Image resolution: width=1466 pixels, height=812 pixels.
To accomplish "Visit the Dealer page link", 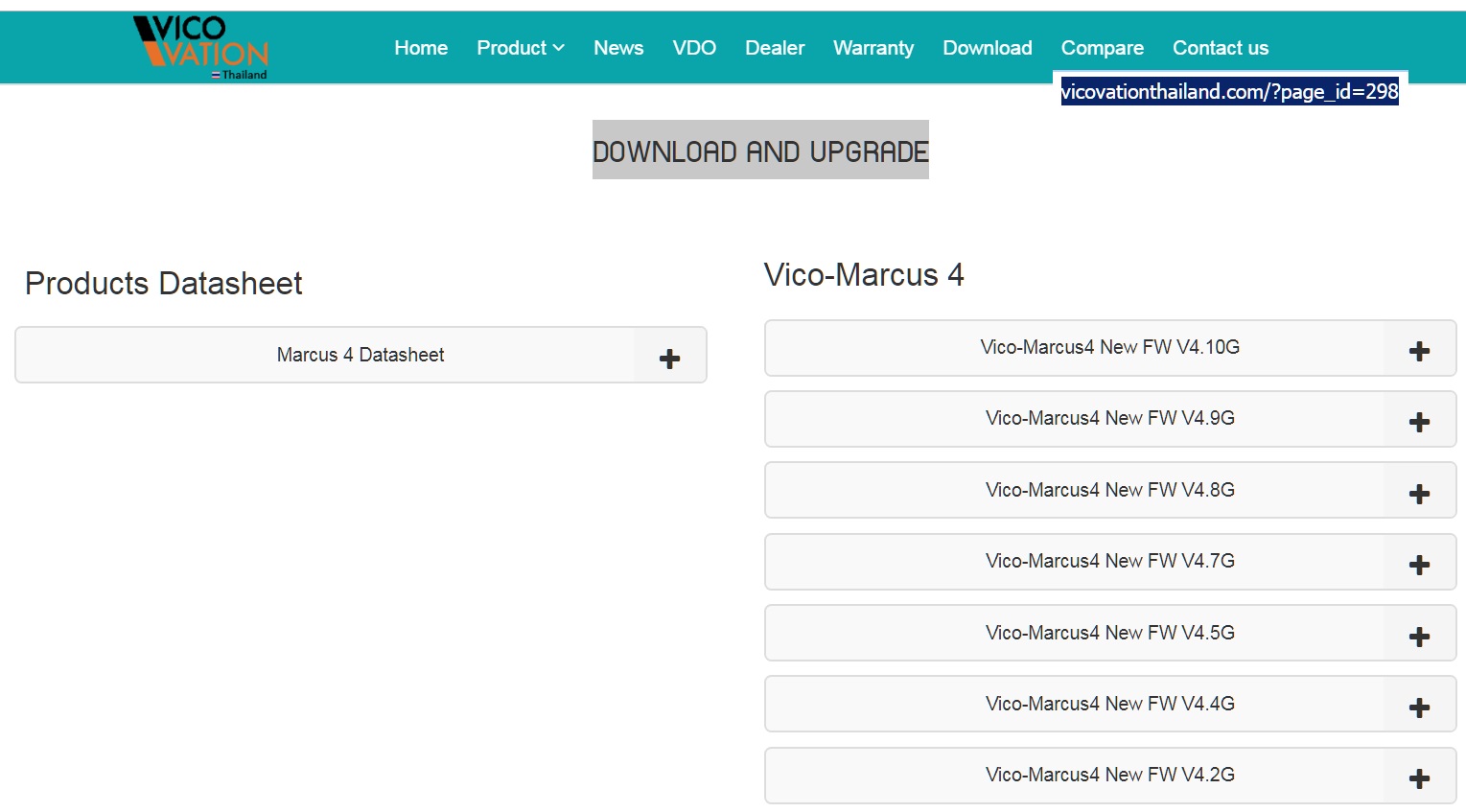I will [774, 48].
